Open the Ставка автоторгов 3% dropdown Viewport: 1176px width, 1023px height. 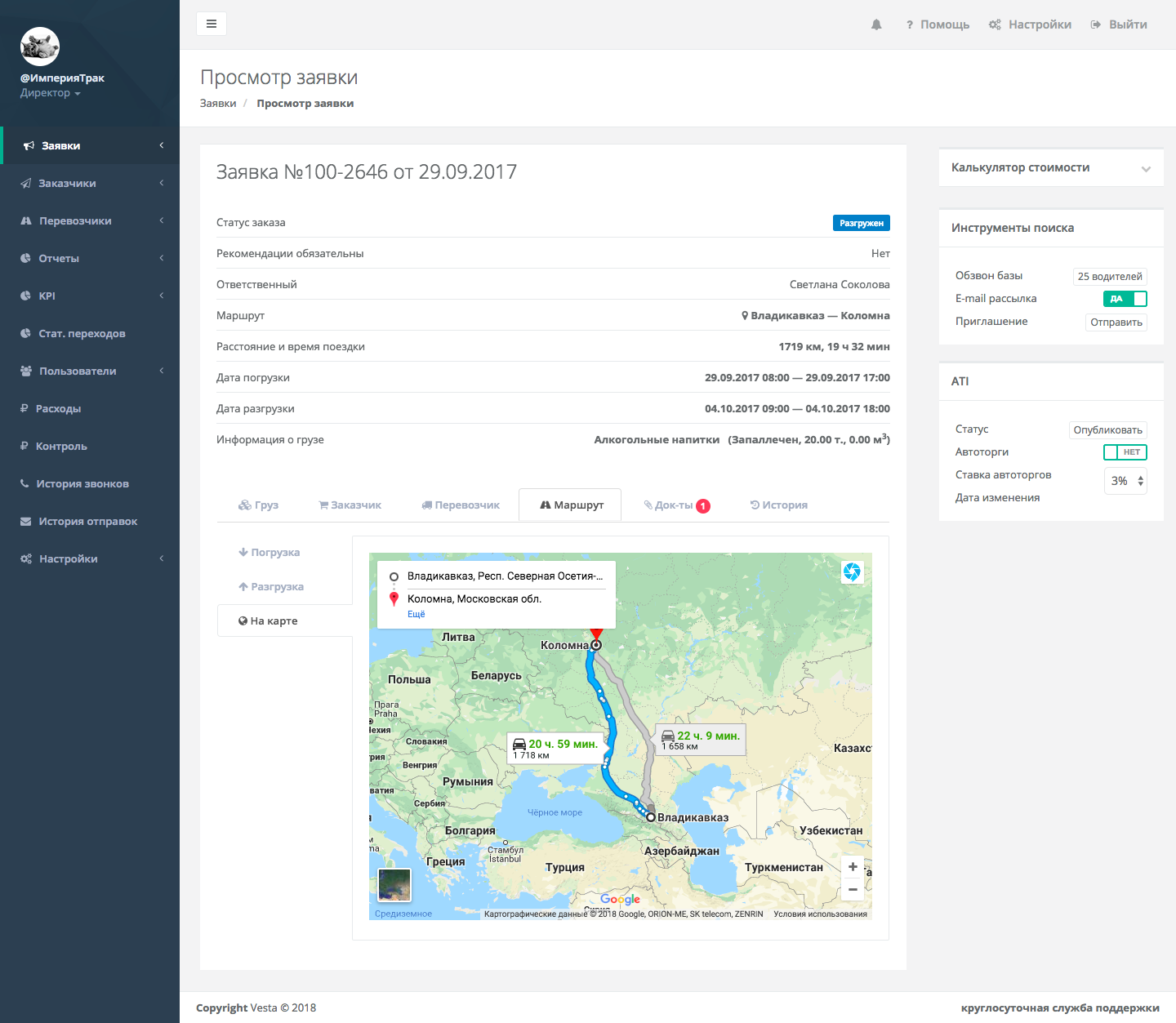pos(1125,481)
